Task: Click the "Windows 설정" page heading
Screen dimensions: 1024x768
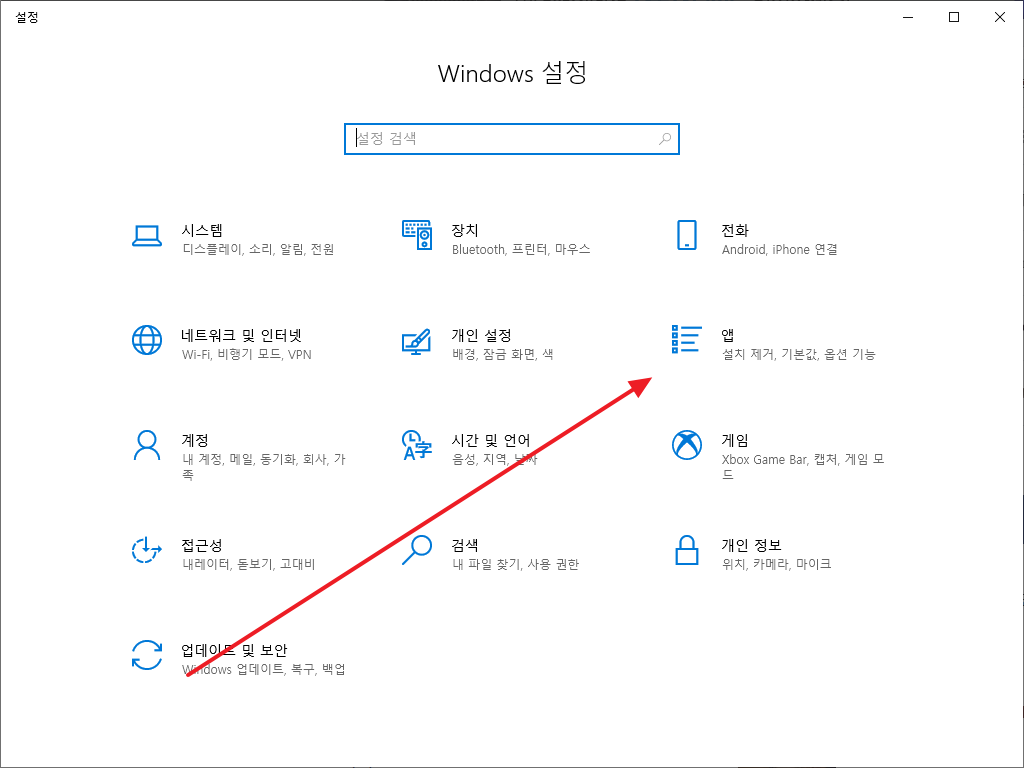Action: [512, 73]
